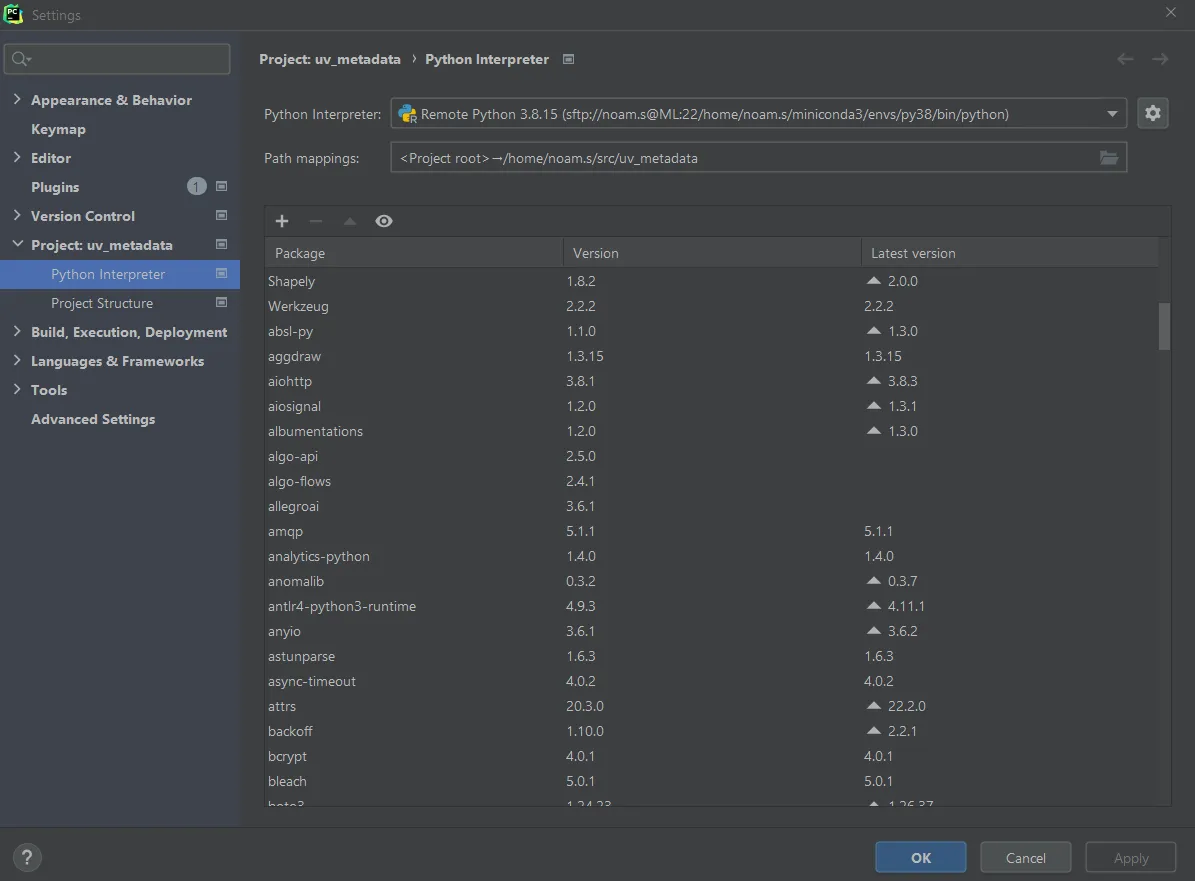Click the PyCharm logo in title bar
This screenshot has width=1195, height=881.
[x=13, y=14]
